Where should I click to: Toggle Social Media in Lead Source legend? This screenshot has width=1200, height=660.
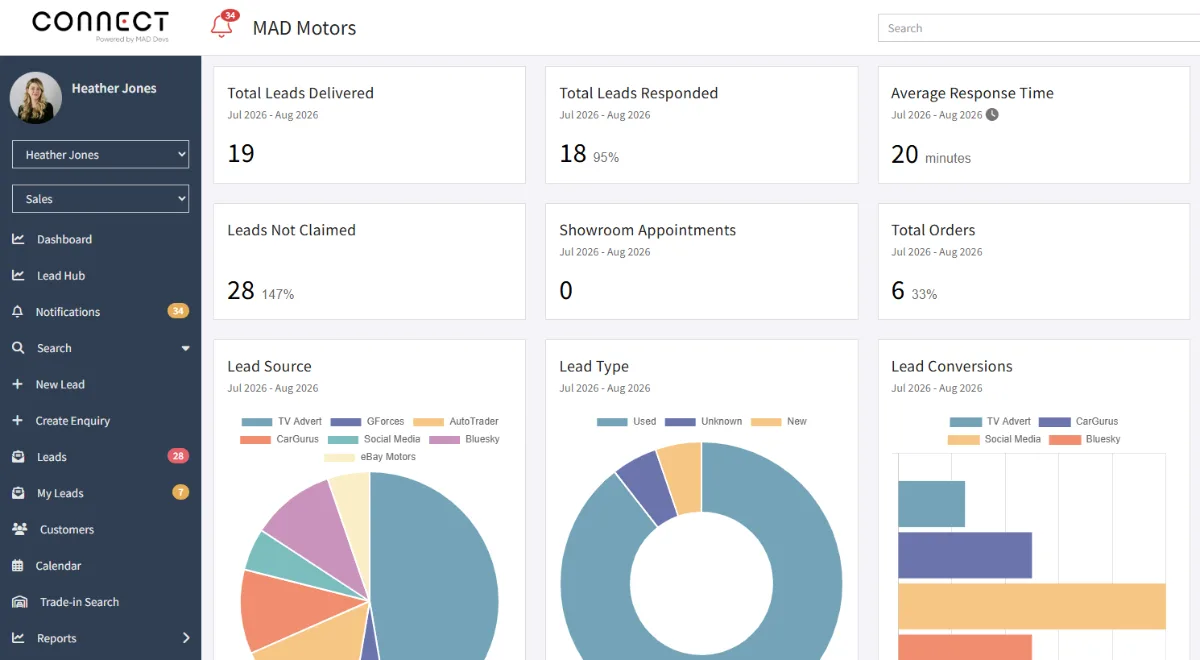(x=374, y=439)
